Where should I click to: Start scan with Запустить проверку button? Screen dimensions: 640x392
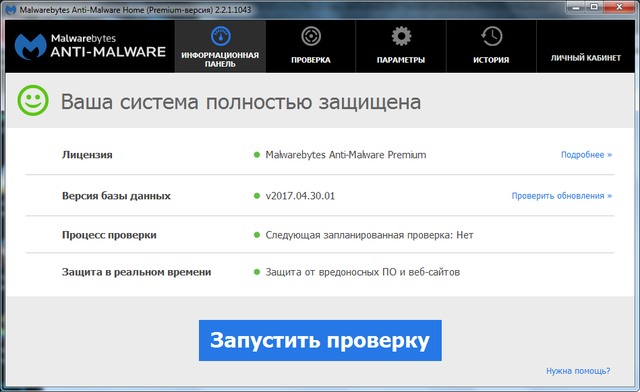(x=320, y=340)
